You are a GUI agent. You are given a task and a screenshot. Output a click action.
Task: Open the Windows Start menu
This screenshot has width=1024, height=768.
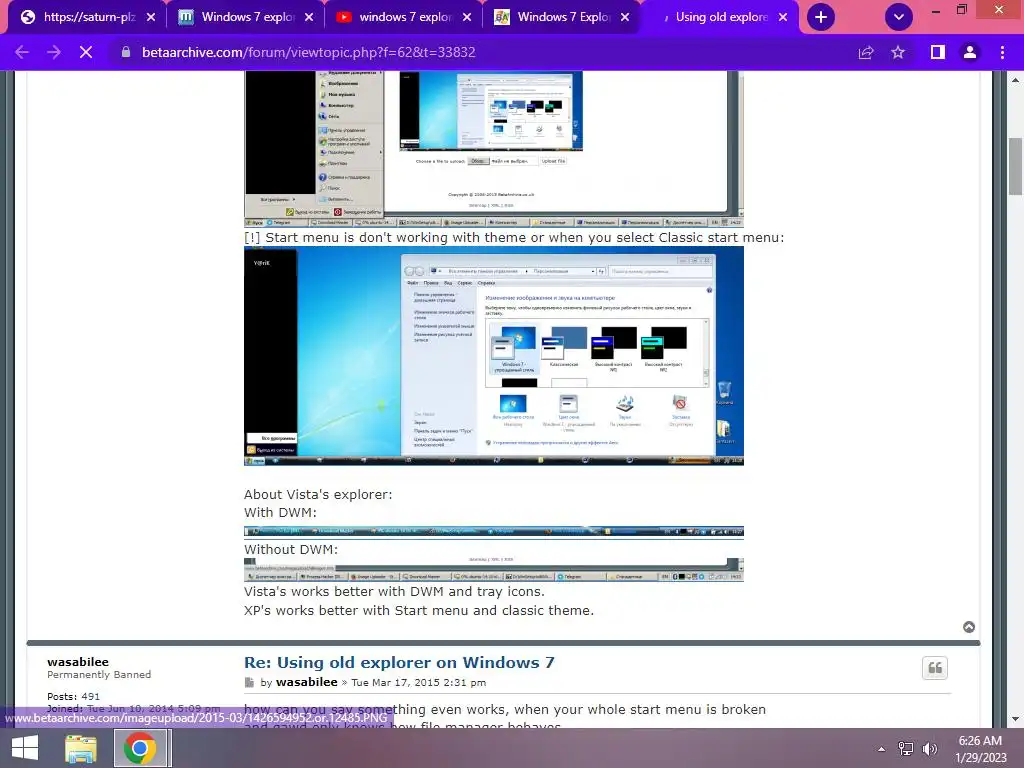click(x=25, y=748)
